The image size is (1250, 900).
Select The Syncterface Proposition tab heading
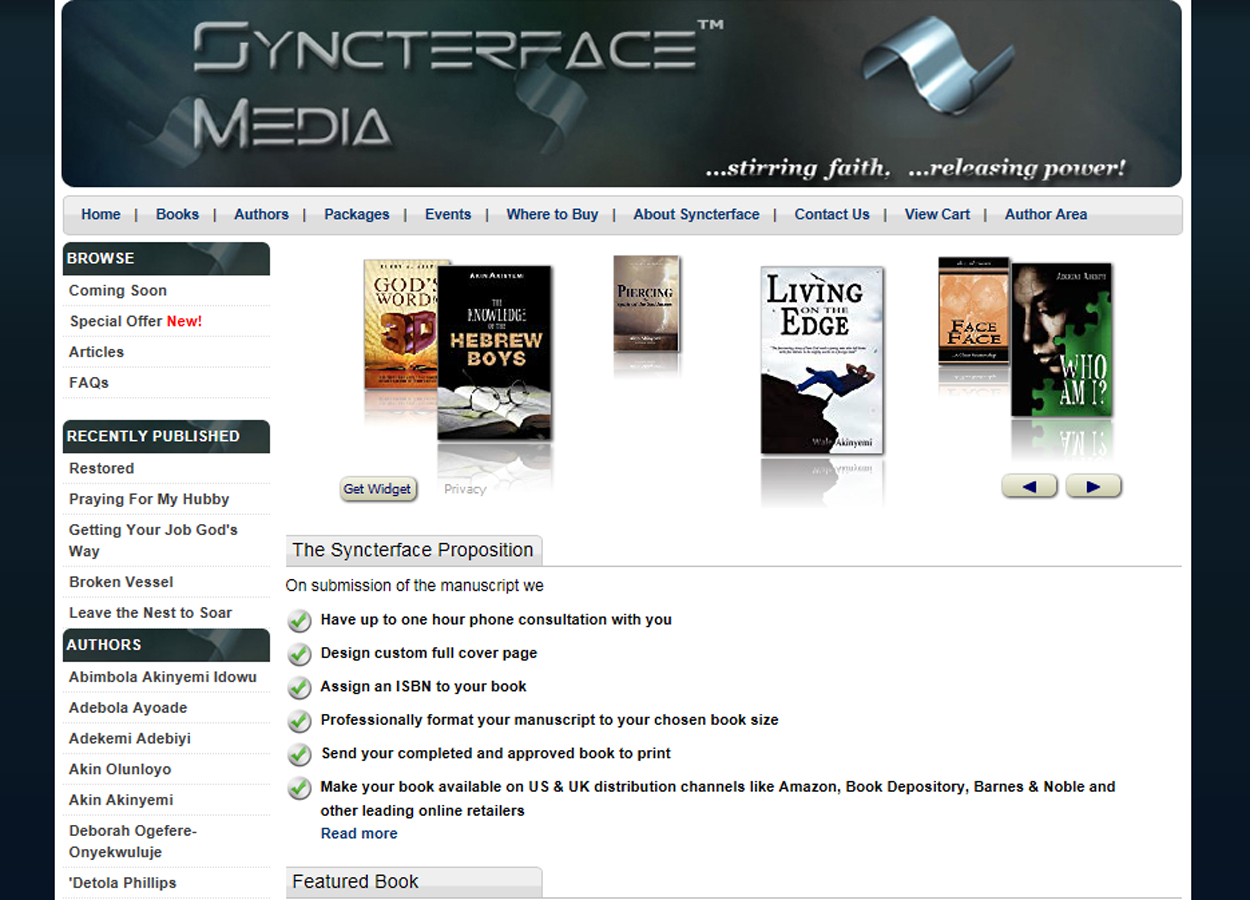414,550
